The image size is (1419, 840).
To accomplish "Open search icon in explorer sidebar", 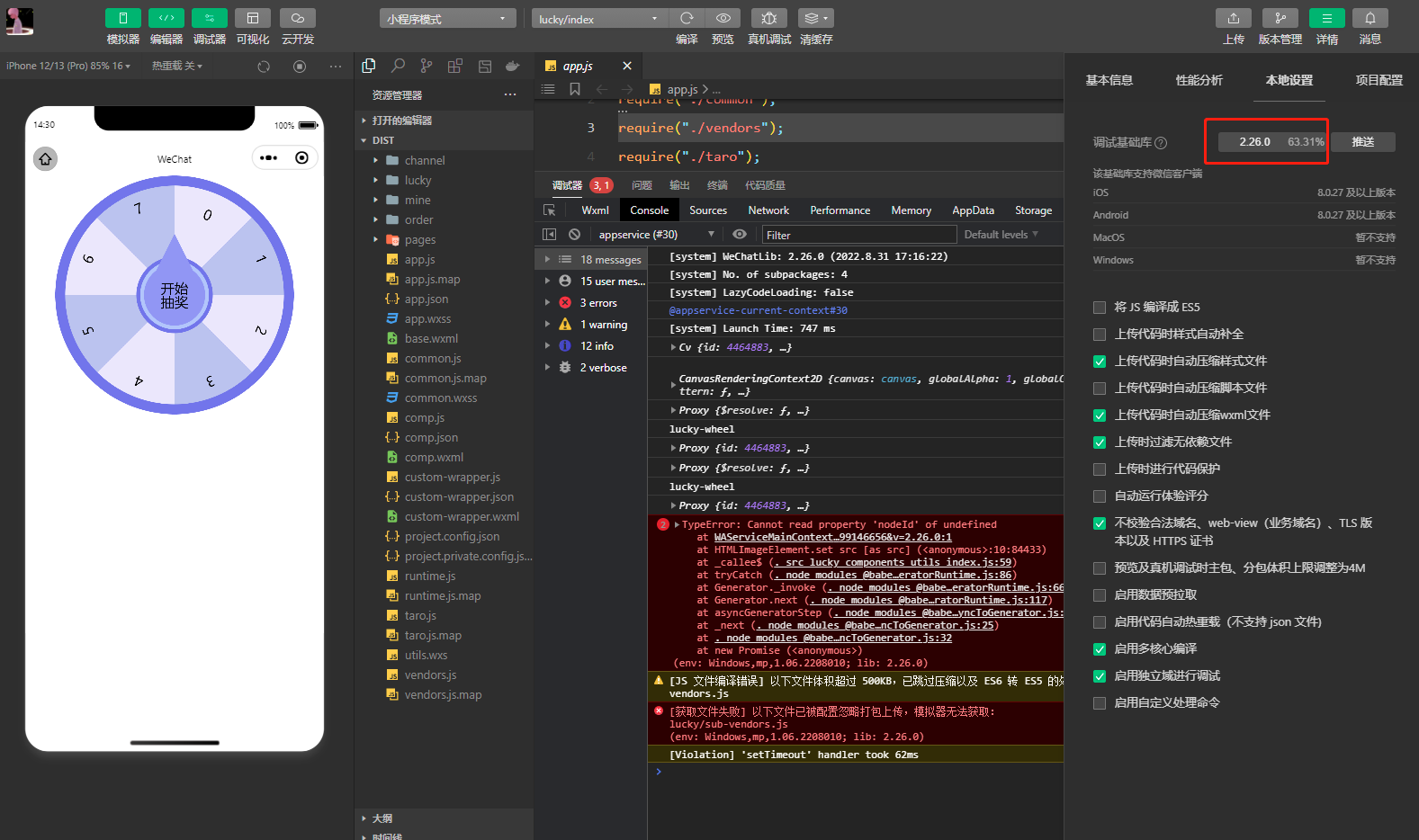I will click(398, 66).
